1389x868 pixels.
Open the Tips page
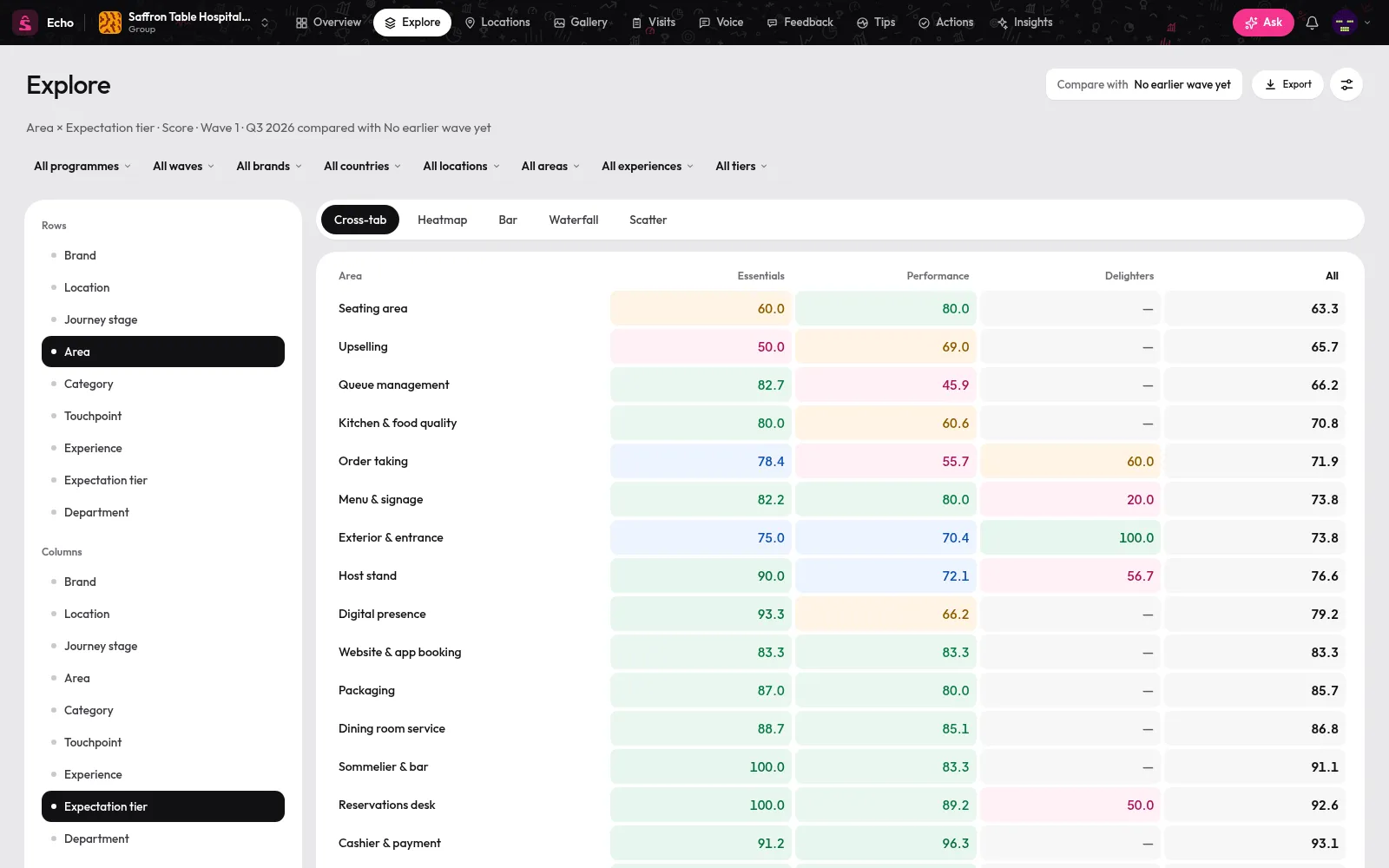pos(876,23)
